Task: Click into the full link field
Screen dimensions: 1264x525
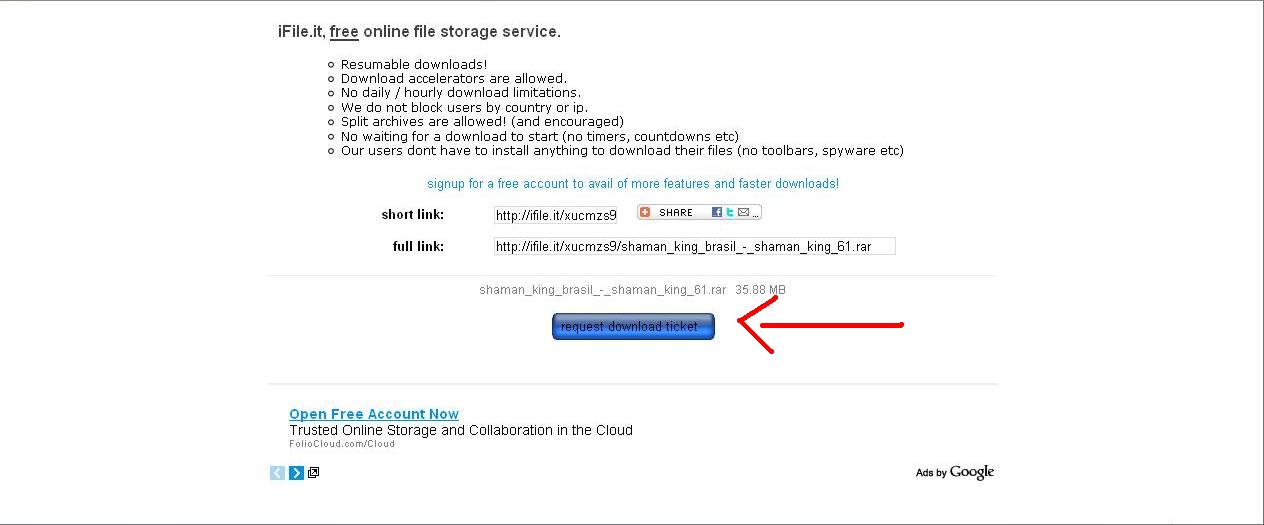Action: (x=694, y=246)
